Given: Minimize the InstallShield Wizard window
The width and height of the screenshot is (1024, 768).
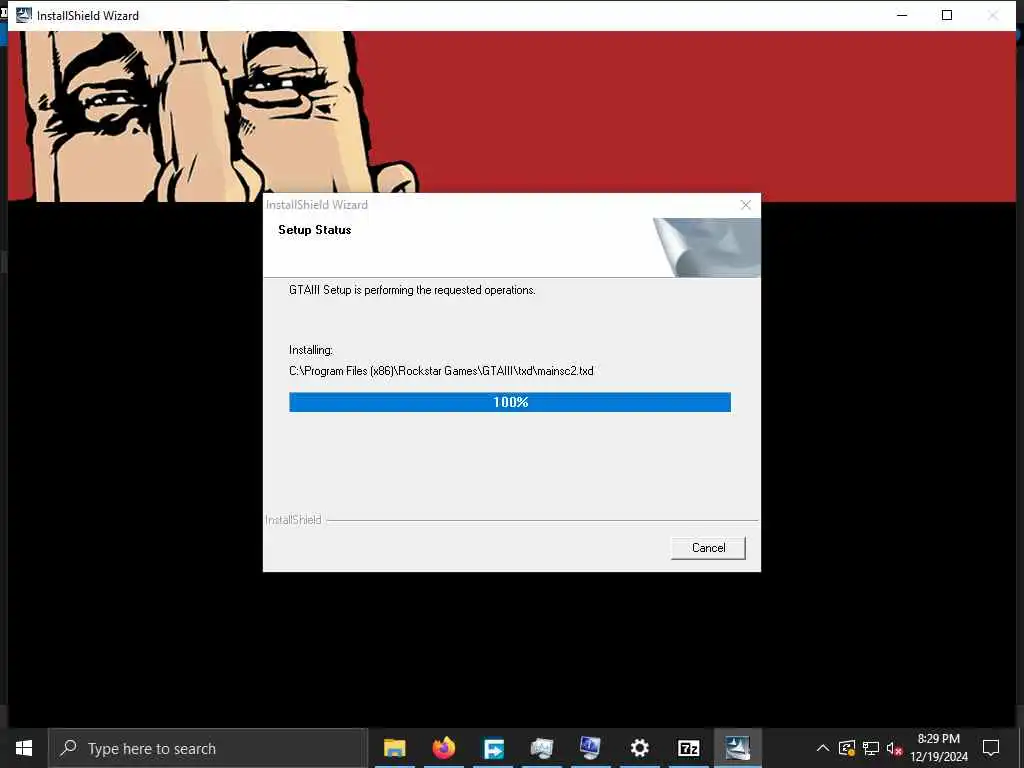Looking at the screenshot, I should click(902, 15).
